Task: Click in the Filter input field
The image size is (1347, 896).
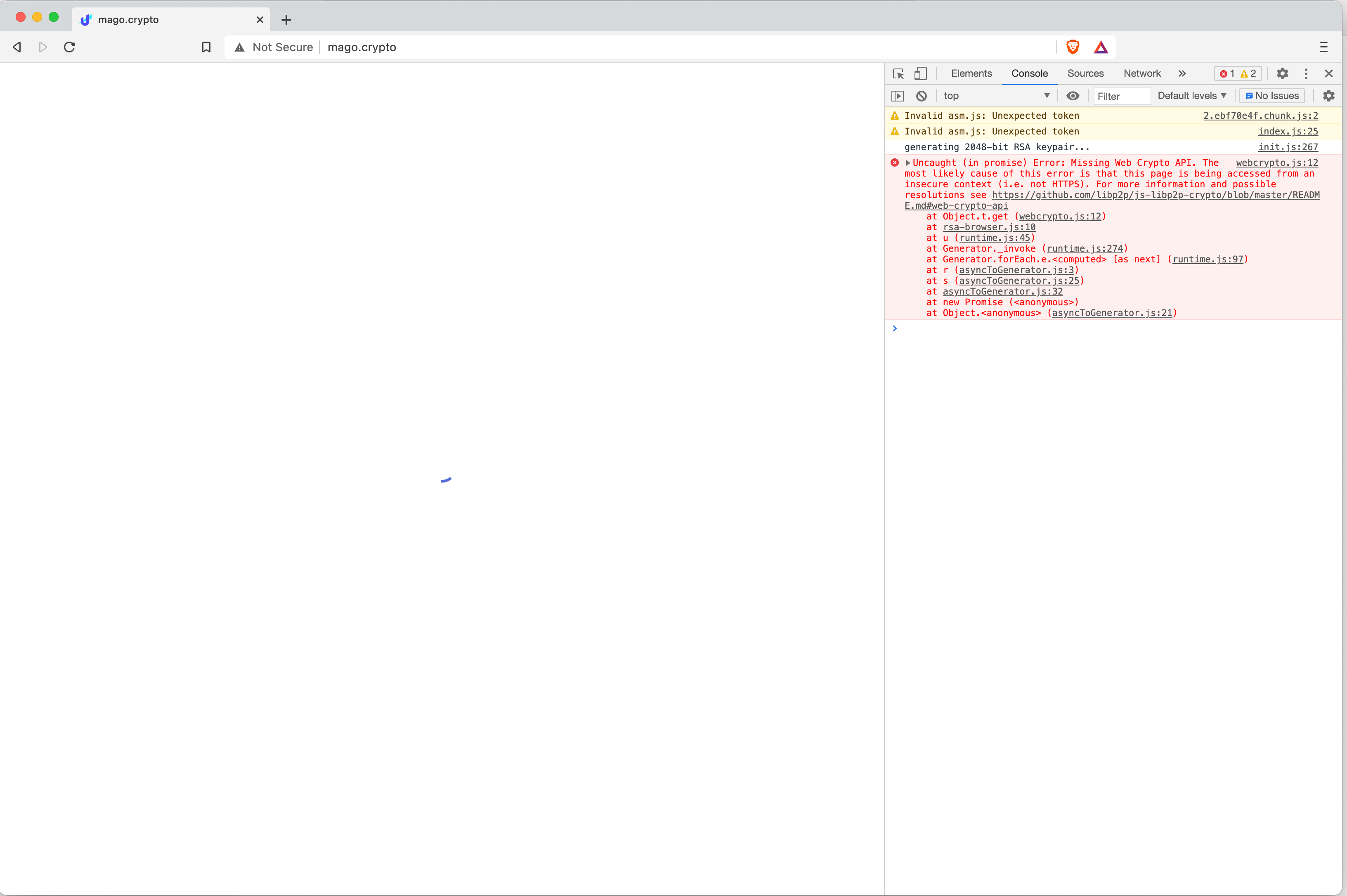Action: coord(1121,95)
